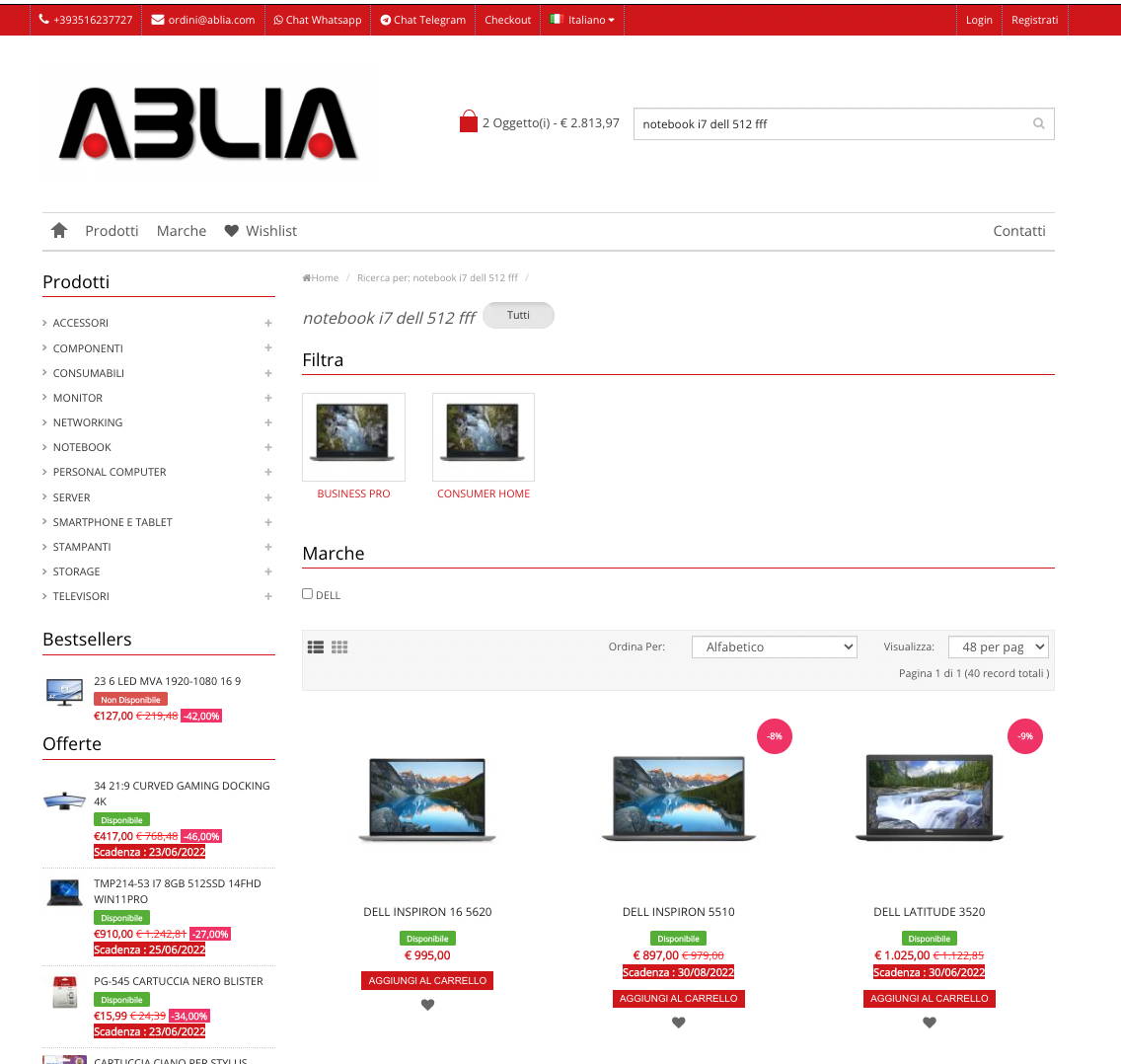
Task: Click the search magnifier icon
Action: (x=1038, y=123)
